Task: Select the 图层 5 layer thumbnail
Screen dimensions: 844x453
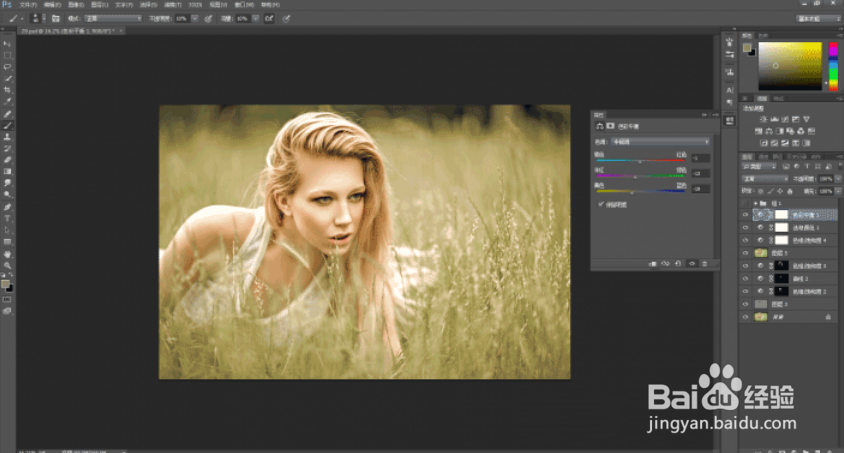Action: [761, 253]
